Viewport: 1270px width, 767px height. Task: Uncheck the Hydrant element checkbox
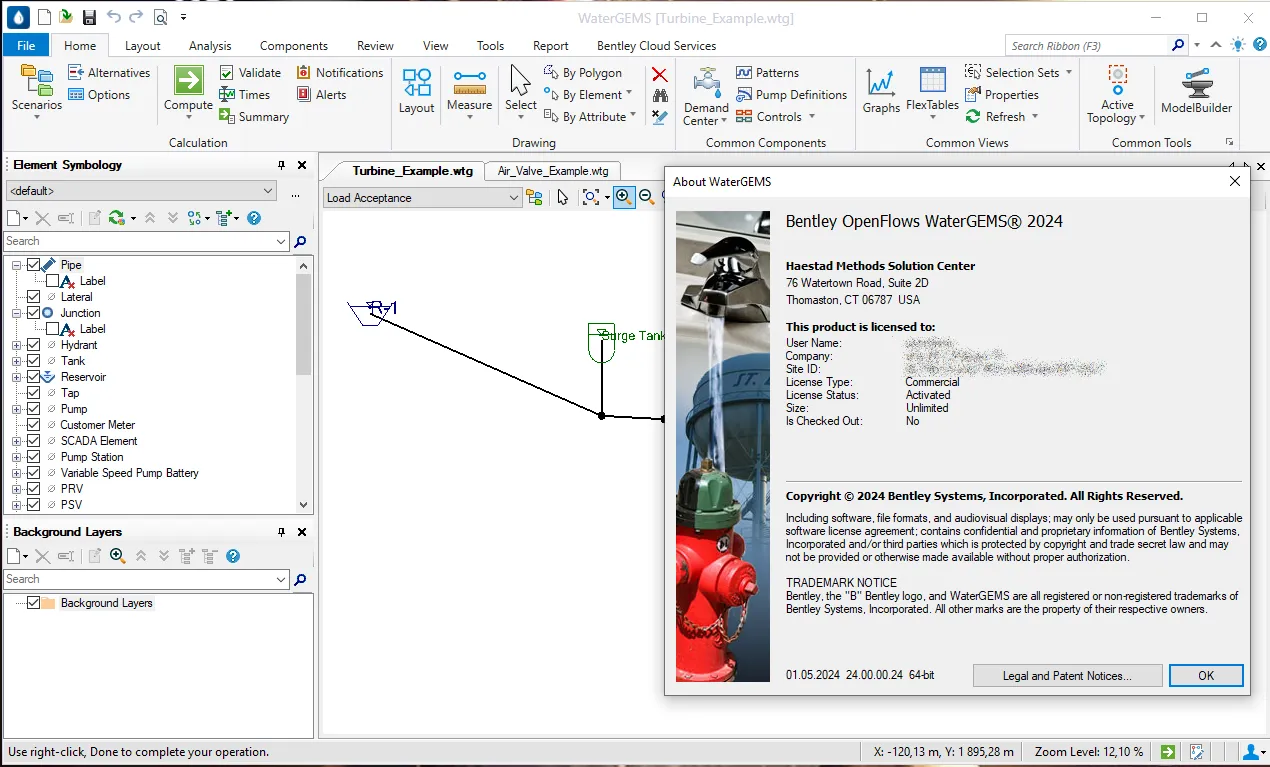click(x=34, y=345)
